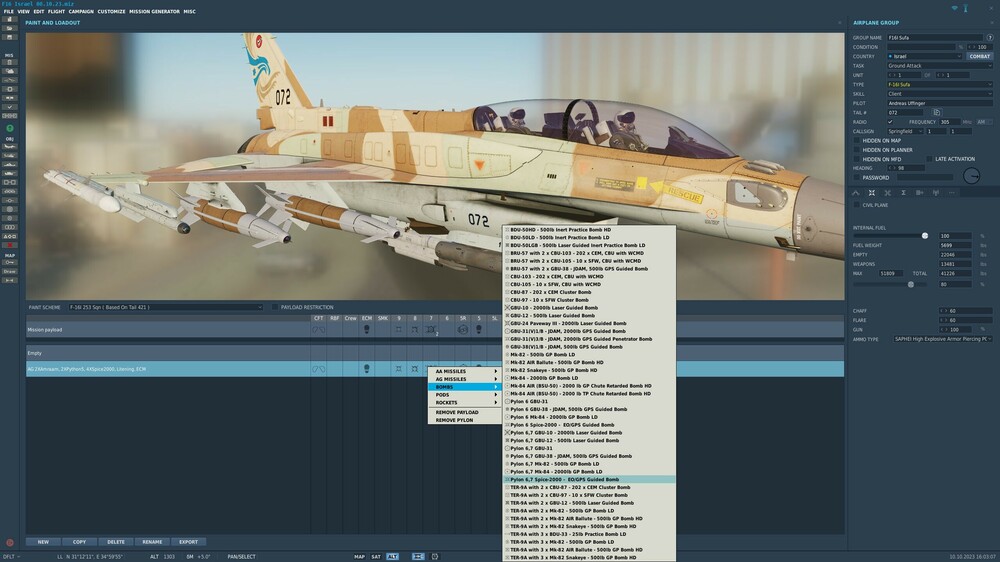Open the File menu
This screenshot has width=1000, height=562.
[x=8, y=11]
